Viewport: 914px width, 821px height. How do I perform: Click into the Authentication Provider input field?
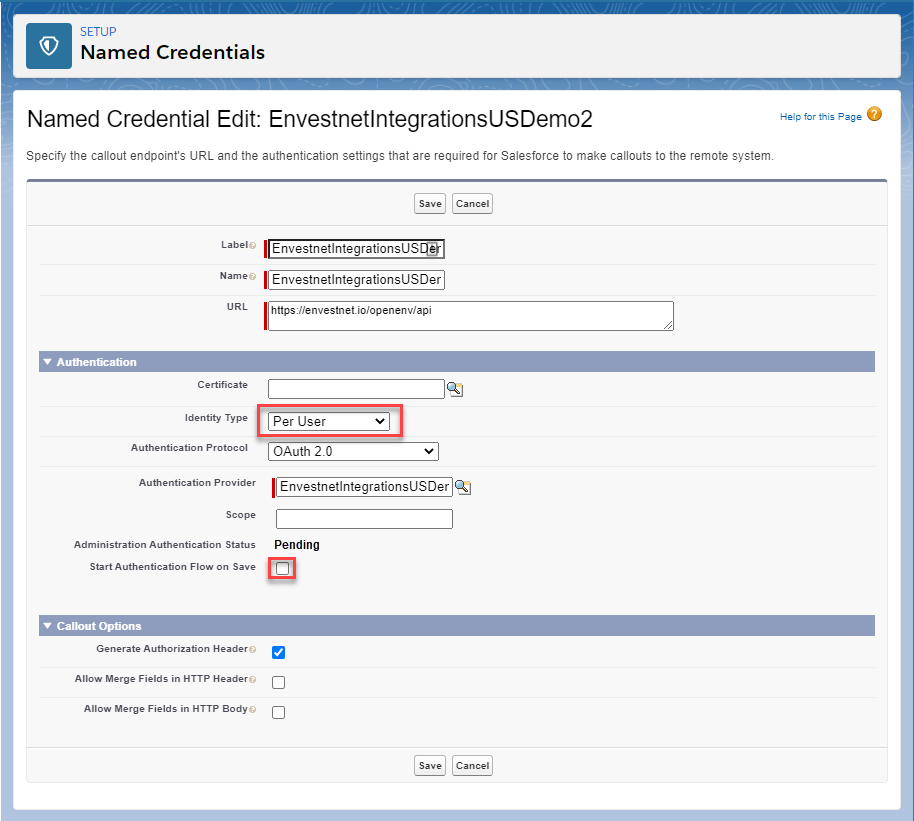[x=364, y=487]
